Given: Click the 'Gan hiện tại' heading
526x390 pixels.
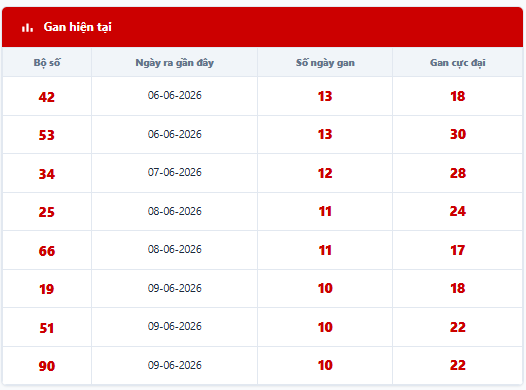Looking at the screenshot, I should [77, 27].
